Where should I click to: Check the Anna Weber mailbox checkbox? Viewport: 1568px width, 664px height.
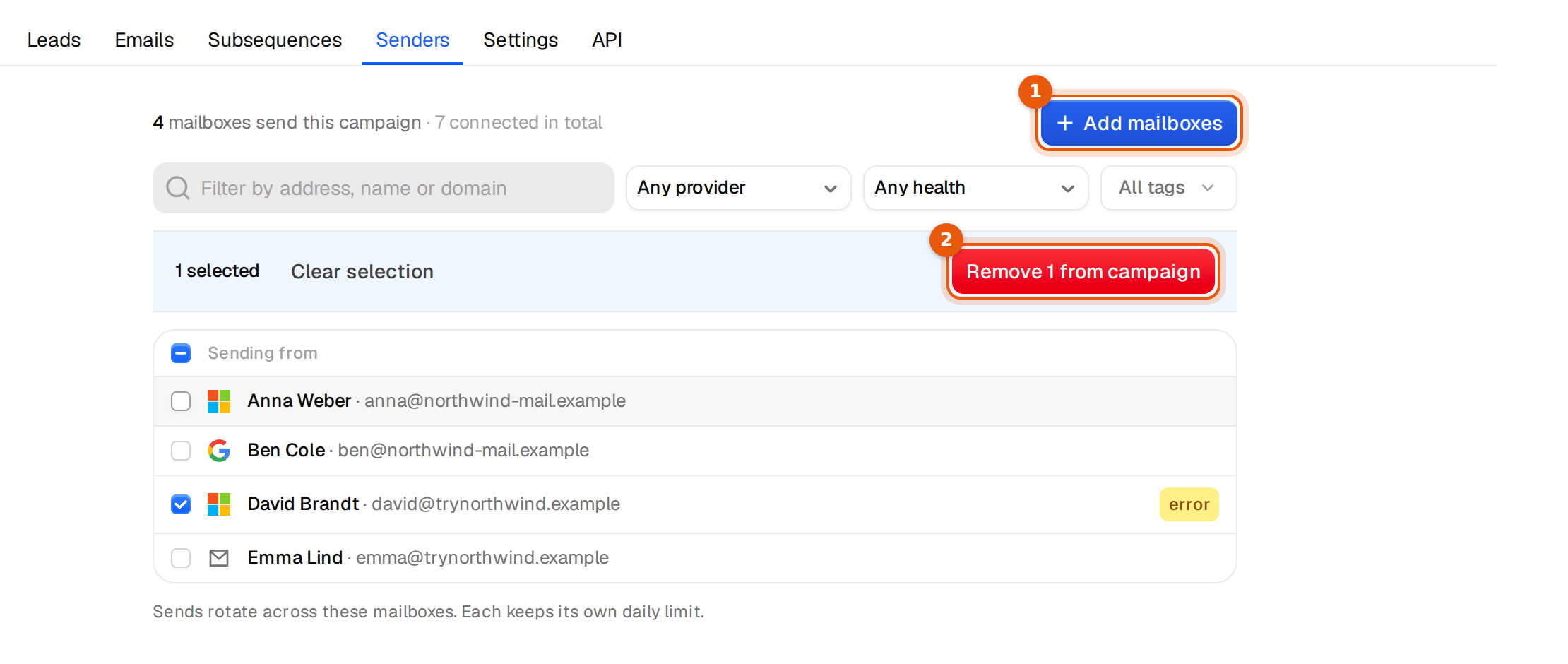[x=181, y=401]
